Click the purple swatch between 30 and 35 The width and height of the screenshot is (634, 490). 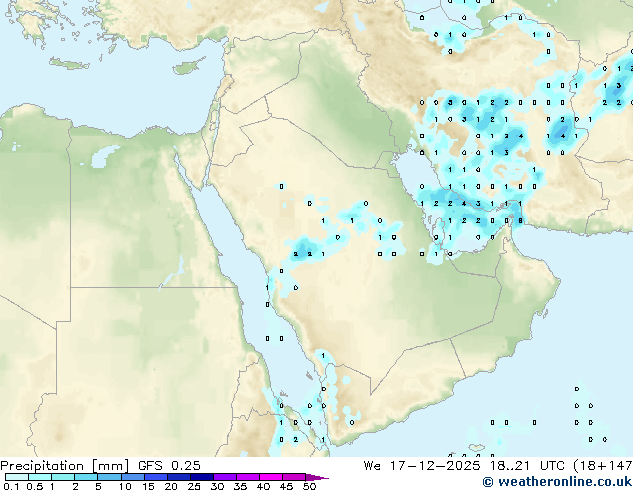tap(224, 477)
